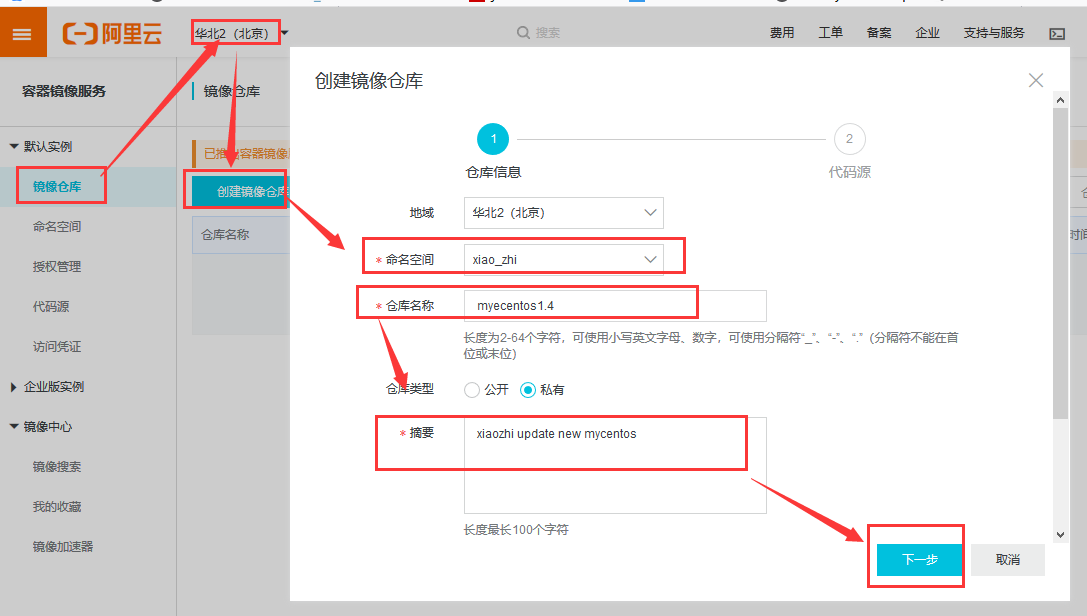Click the Alibaba Cloud logo

[x=112, y=33]
